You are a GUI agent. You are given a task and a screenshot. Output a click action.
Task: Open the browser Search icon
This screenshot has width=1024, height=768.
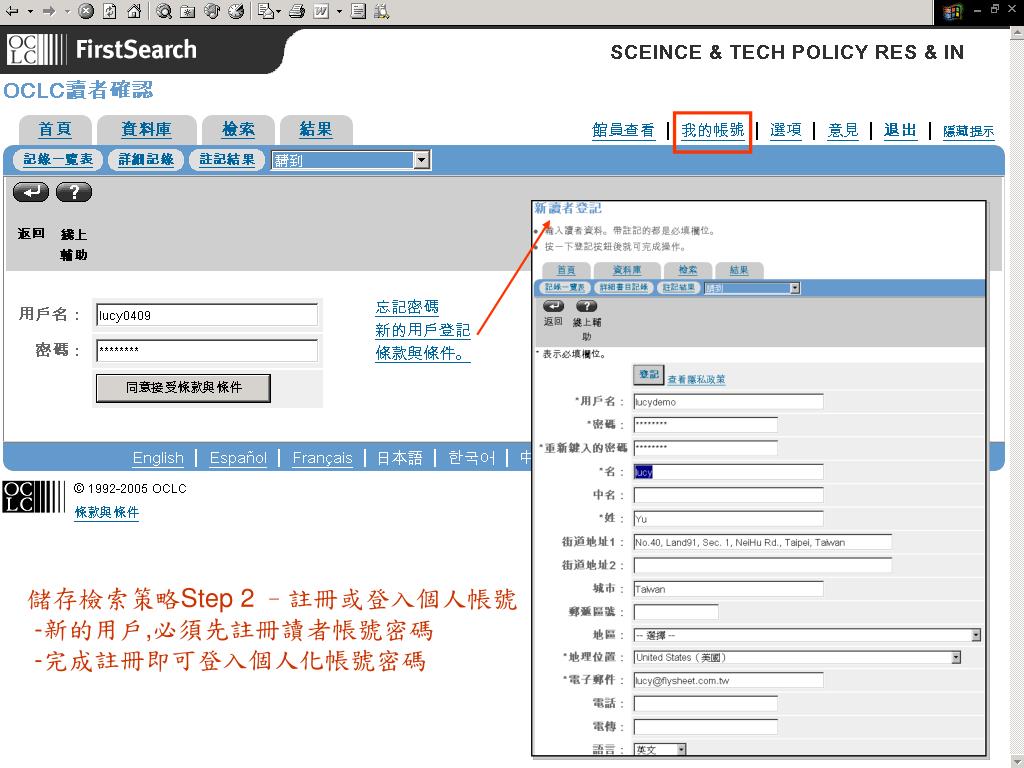(x=164, y=10)
